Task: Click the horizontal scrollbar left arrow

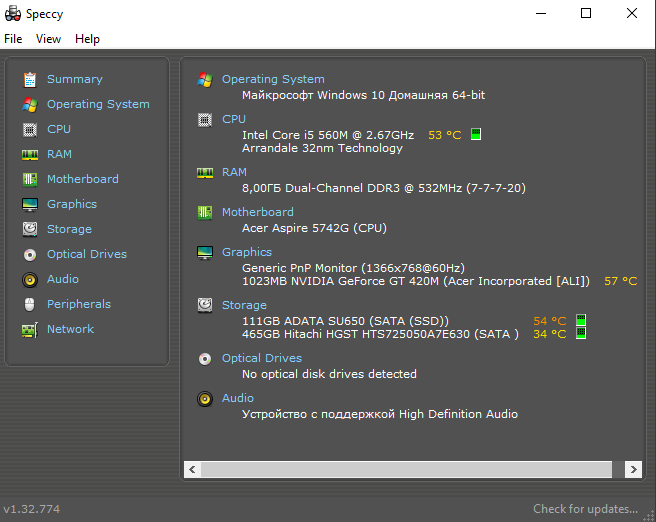Action: pyautogui.click(x=192, y=469)
